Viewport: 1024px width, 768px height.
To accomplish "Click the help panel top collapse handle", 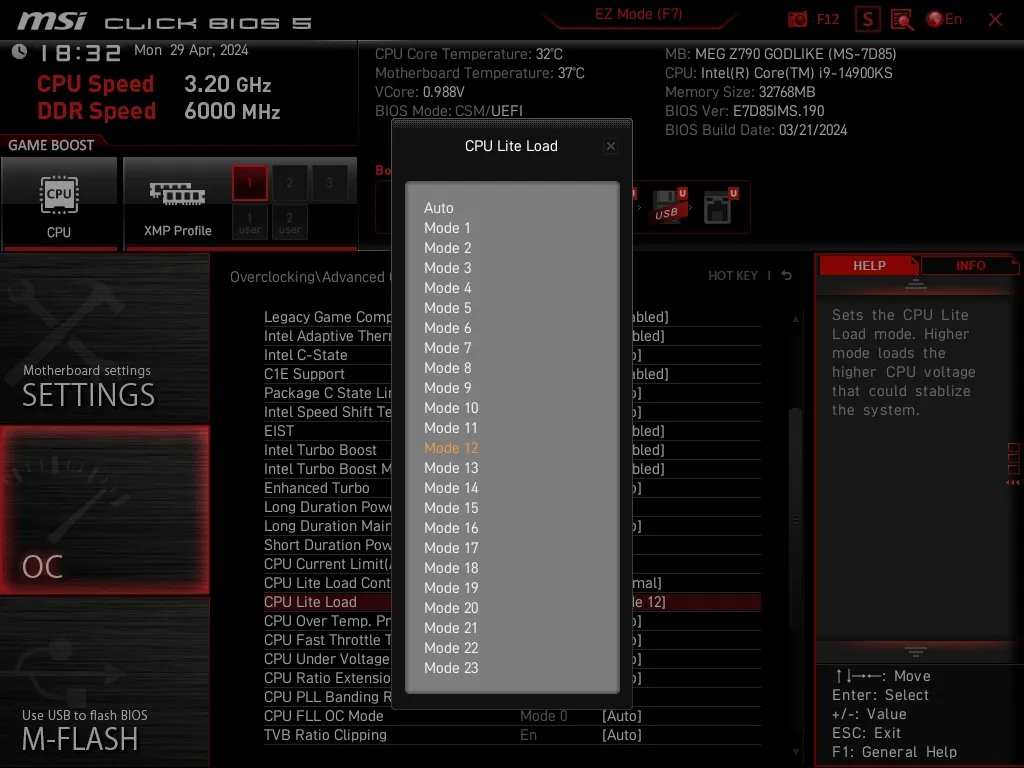I will pyautogui.click(x=916, y=284).
